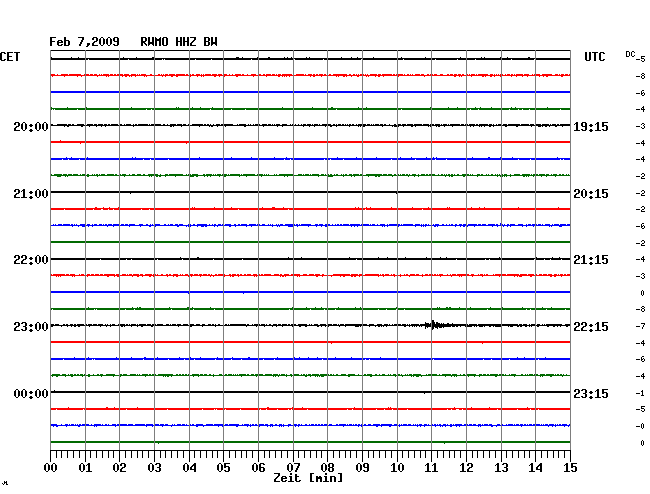Click the black trace at 21:00 CET
650x494 pixels.
tap(310, 192)
